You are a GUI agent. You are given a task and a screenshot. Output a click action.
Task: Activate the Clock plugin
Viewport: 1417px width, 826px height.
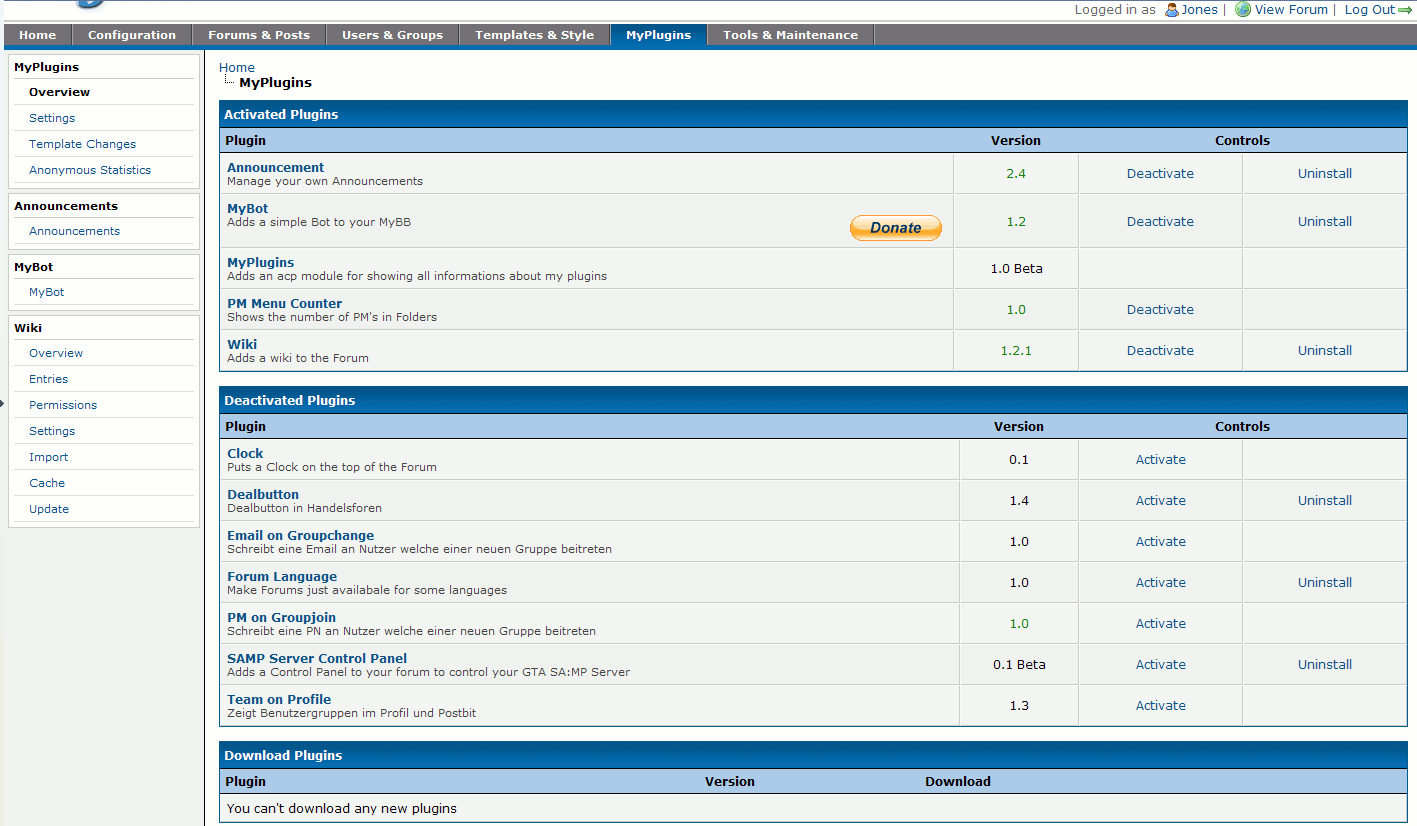[x=1160, y=460]
